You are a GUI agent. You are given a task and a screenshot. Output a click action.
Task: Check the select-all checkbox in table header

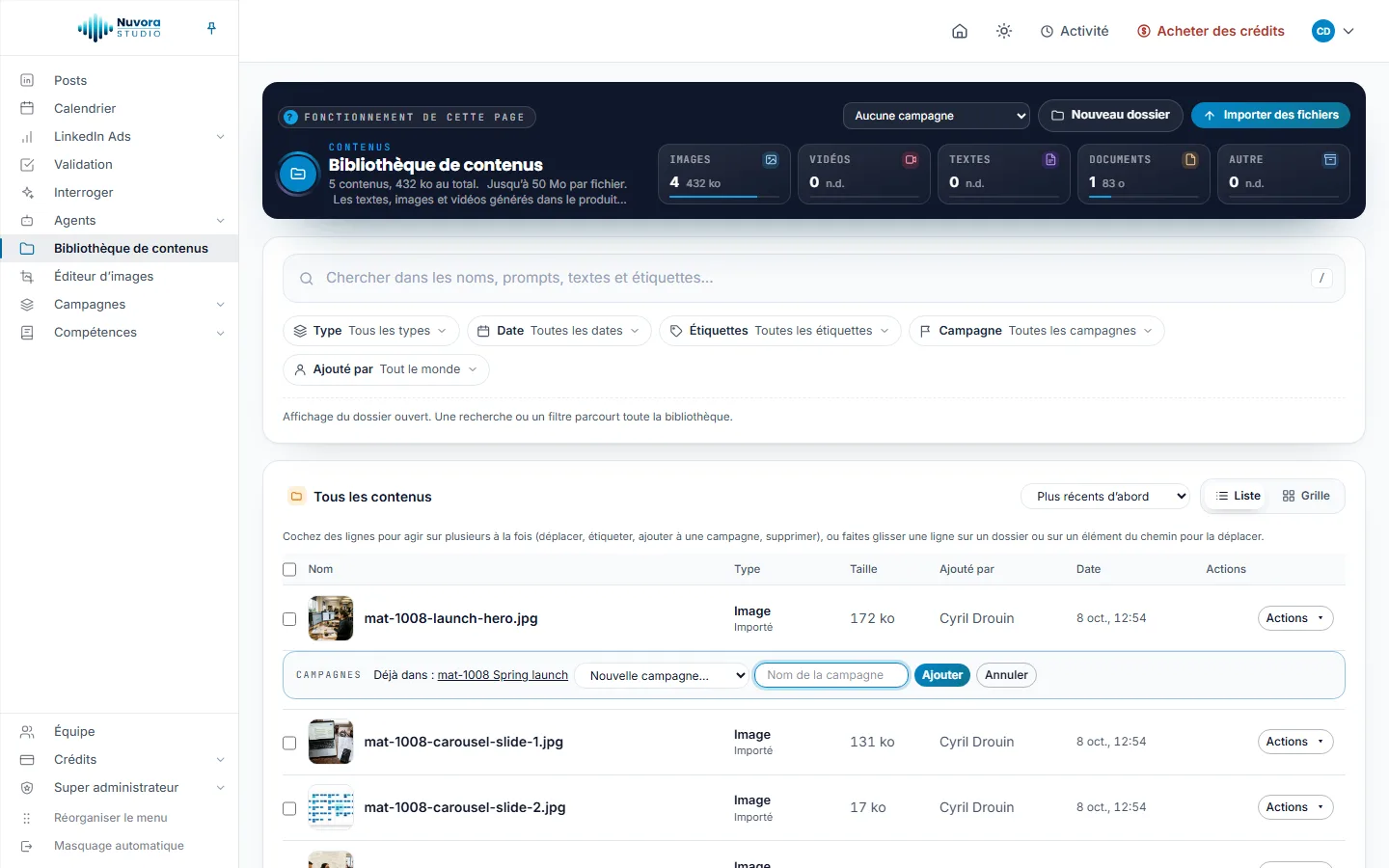289,569
